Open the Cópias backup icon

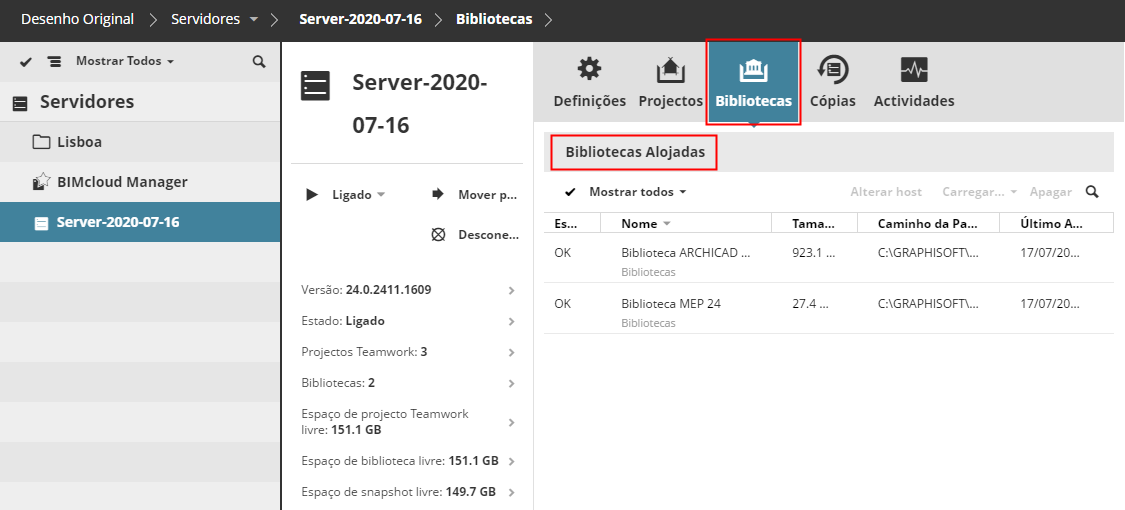pyautogui.click(x=833, y=70)
